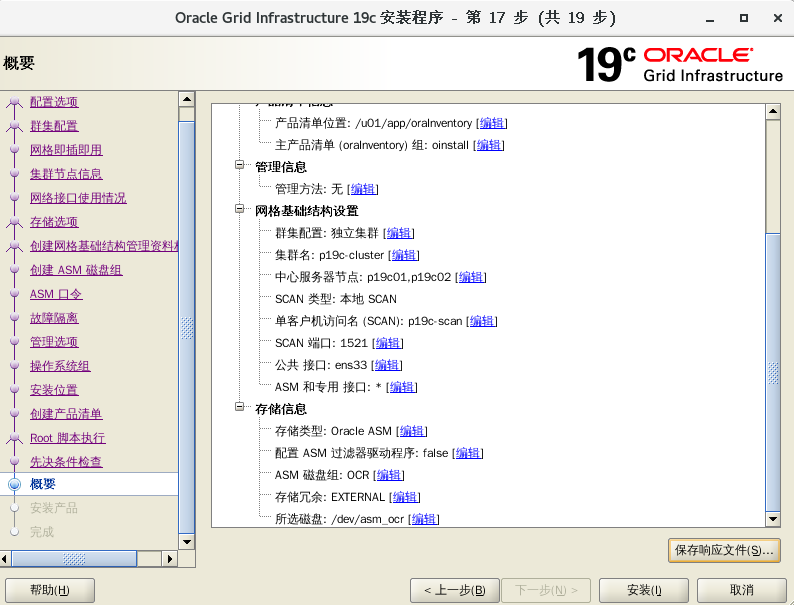Open the 安装位置 step

click(54, 390)
